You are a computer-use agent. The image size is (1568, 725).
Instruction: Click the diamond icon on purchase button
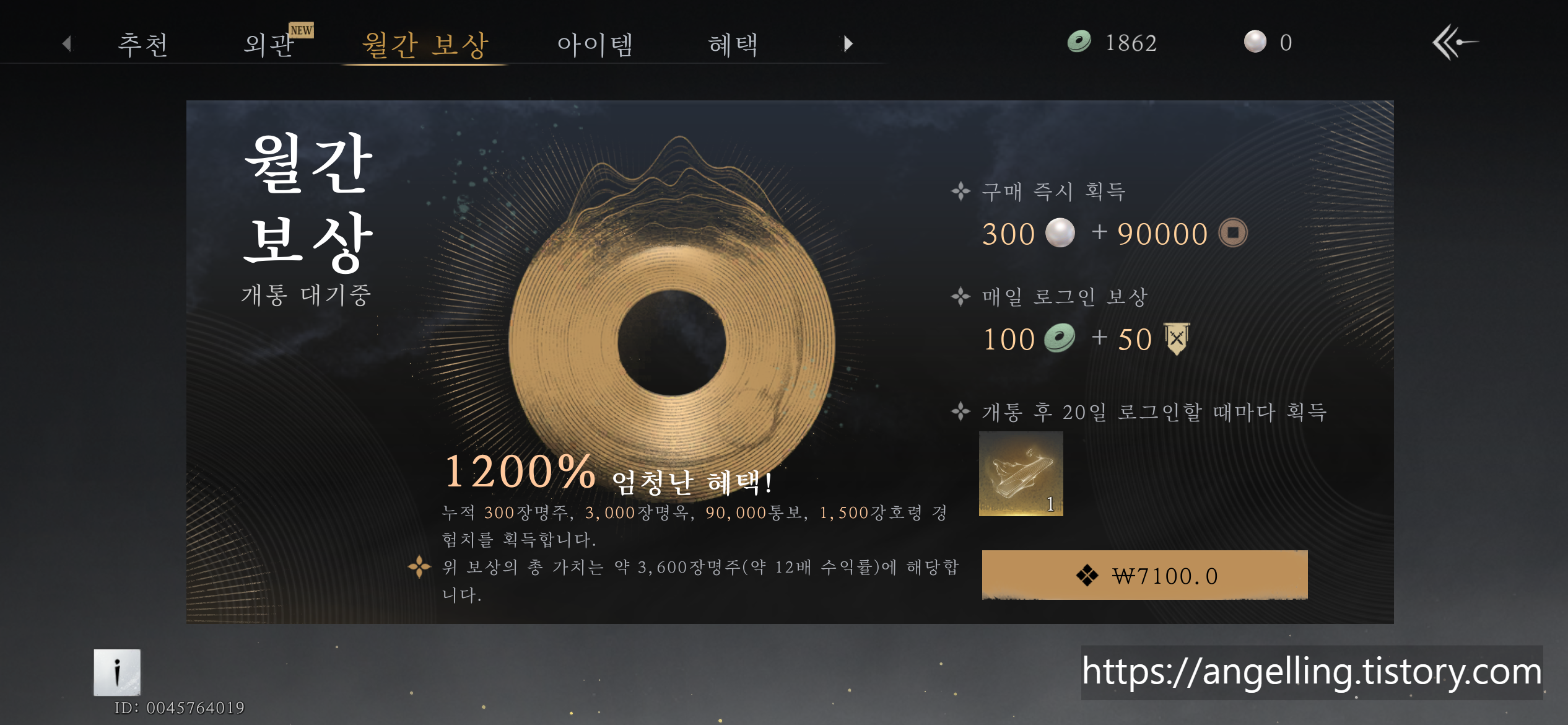1087,576
